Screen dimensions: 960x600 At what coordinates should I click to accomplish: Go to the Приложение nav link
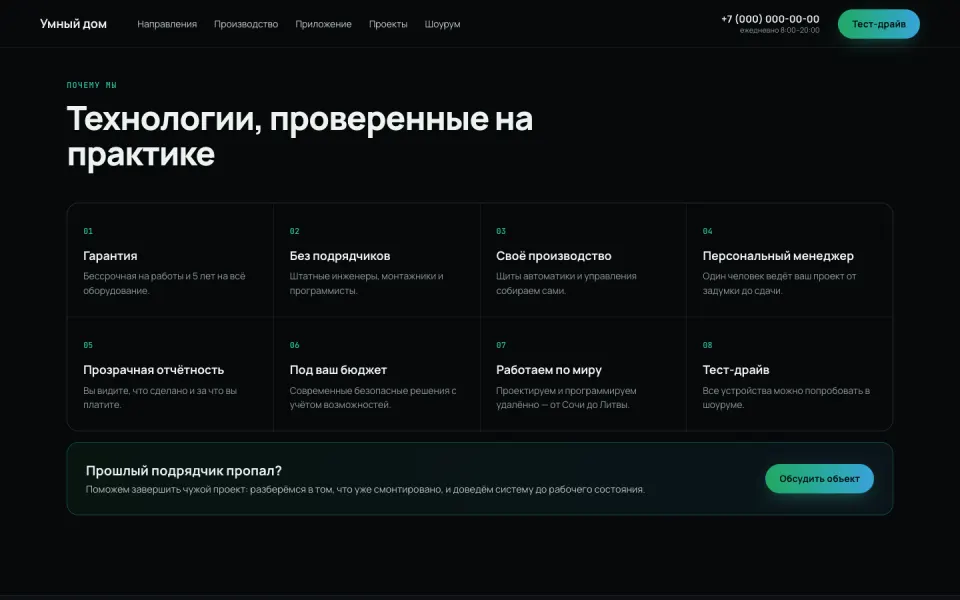pyautogui.click(x=323, y=24)
